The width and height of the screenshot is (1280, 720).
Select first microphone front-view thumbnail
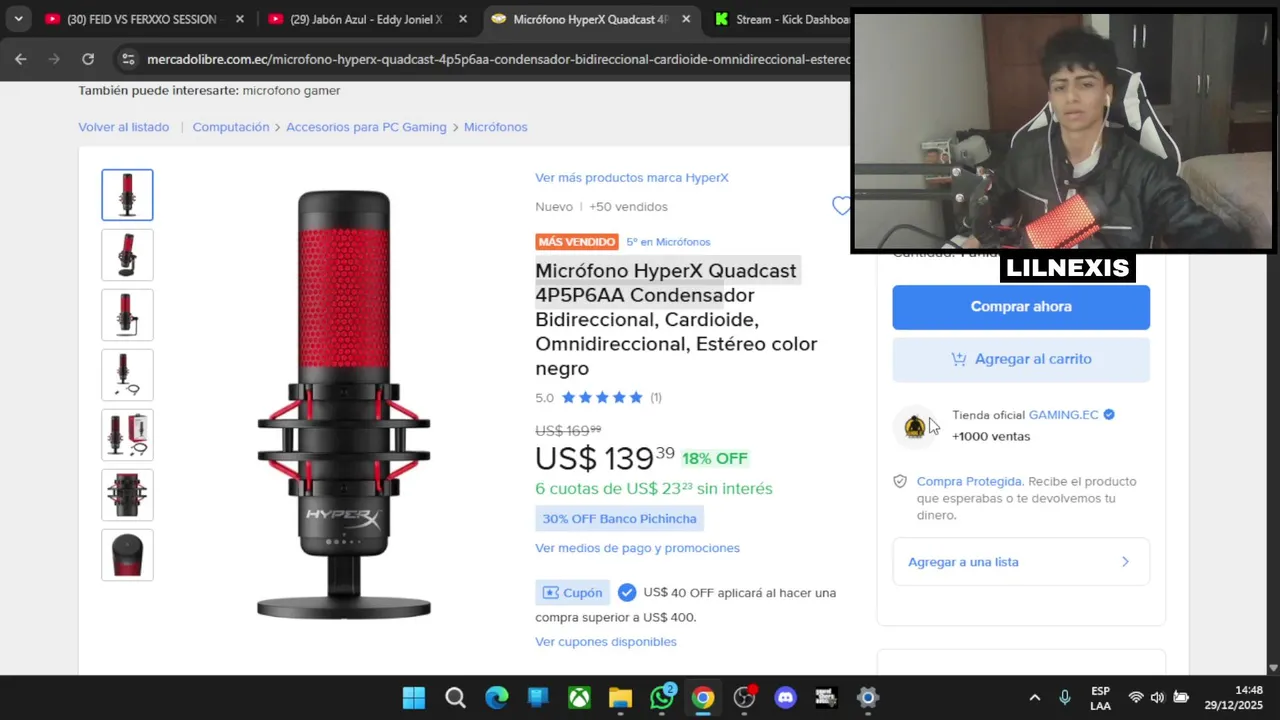tap(127, 195)
